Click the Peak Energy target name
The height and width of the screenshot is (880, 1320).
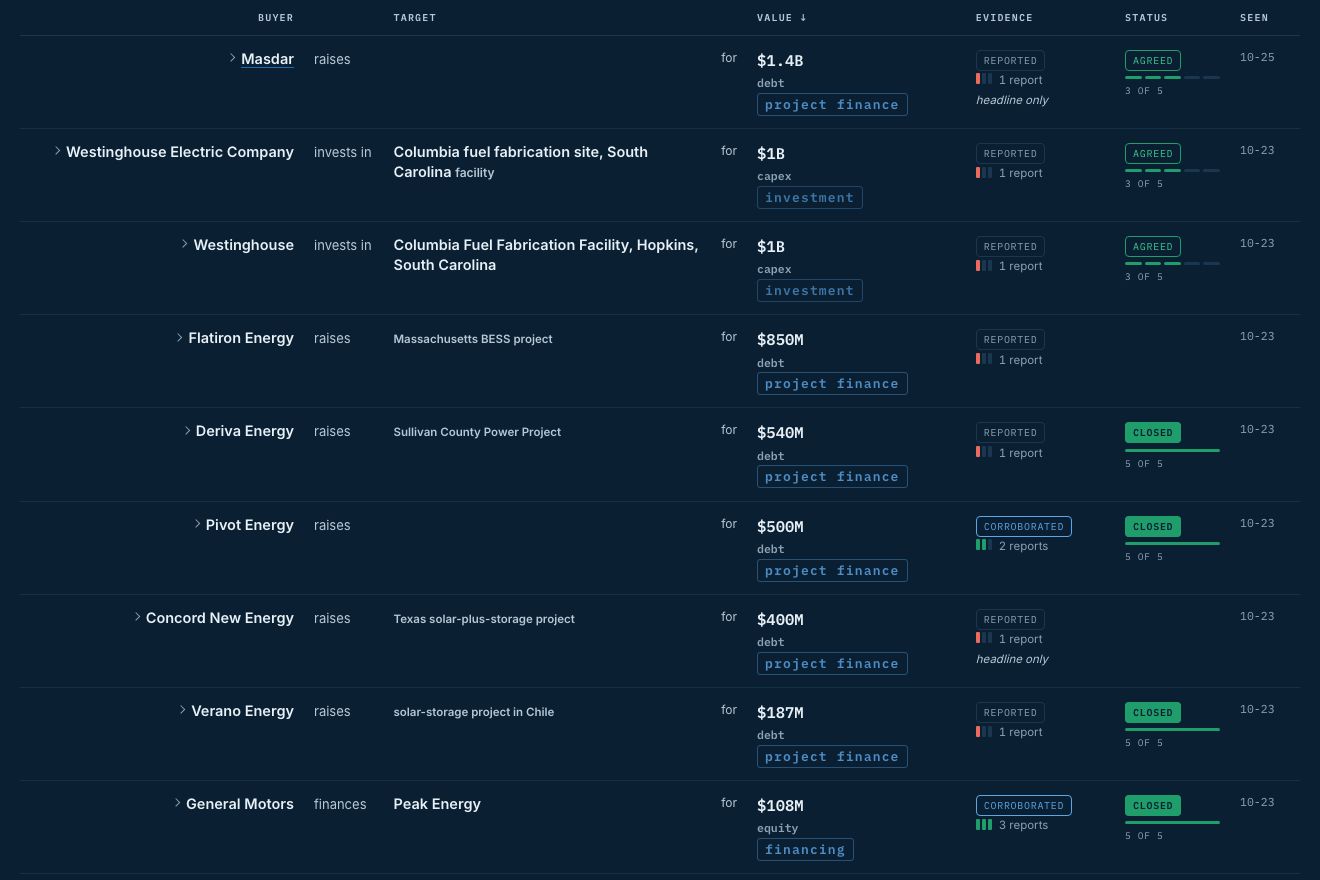coord(437,804)
